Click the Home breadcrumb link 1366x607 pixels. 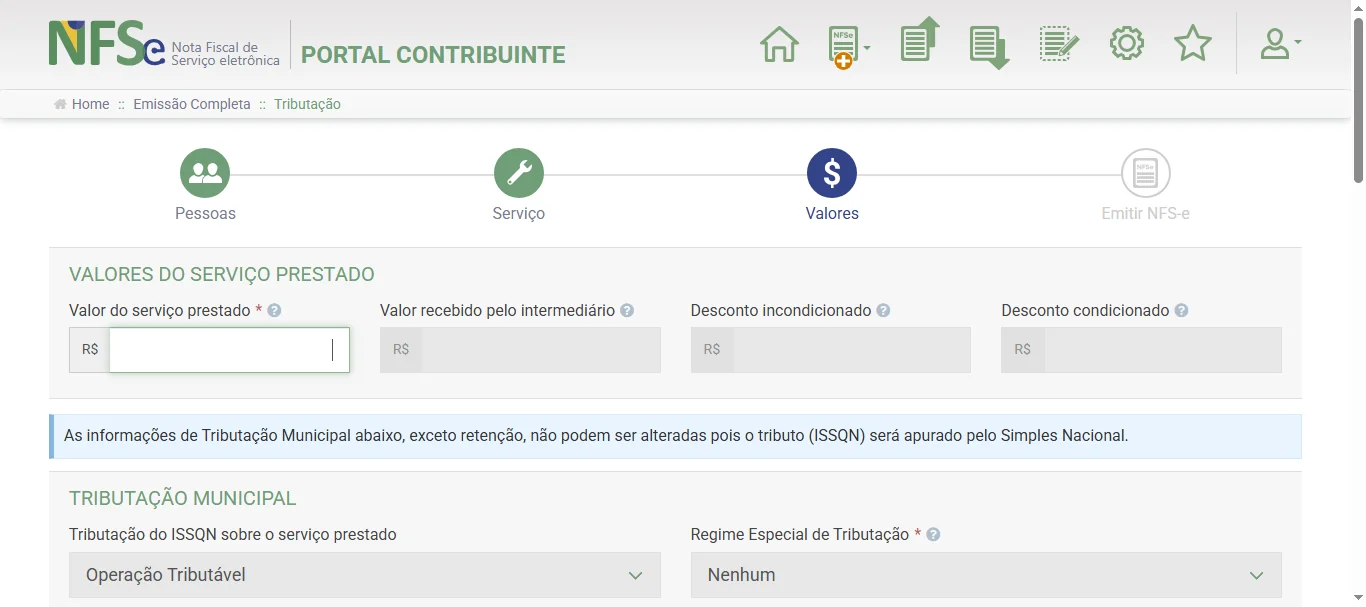point(89,103)
